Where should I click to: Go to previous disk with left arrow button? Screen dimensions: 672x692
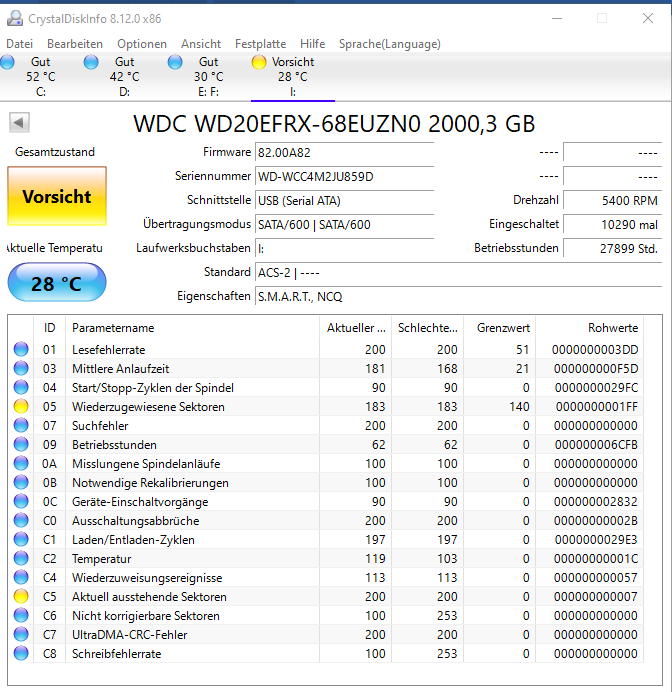(x=19, y=122)
